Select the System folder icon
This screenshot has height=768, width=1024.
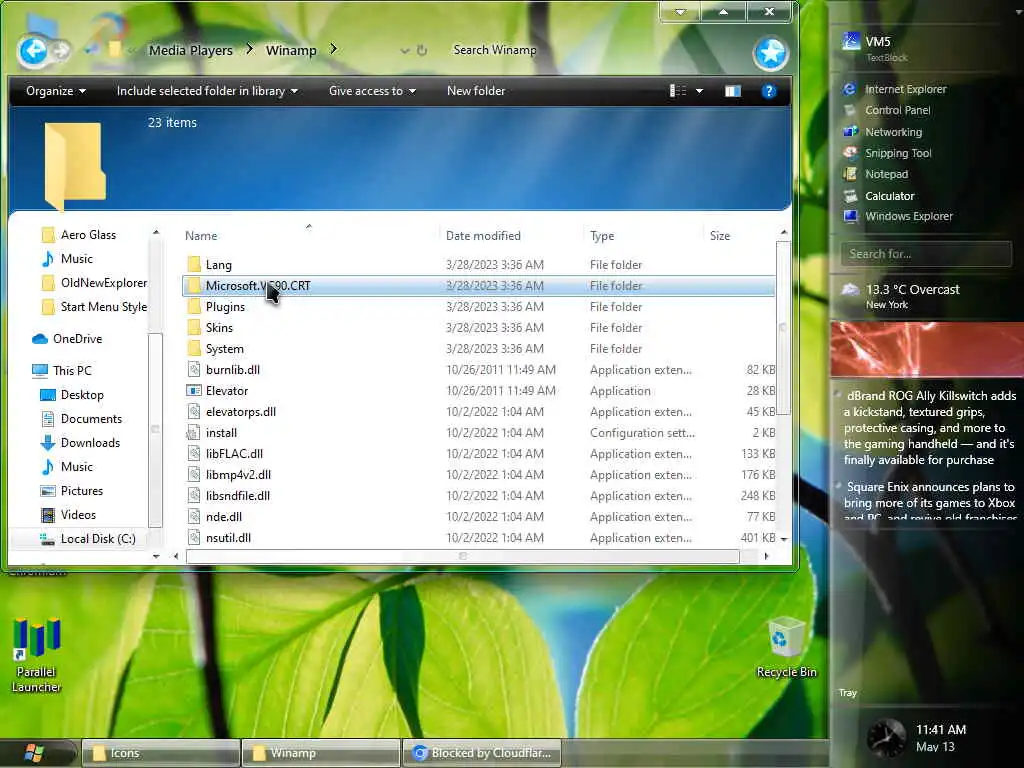pyautogui.click(x=194, y=348)
